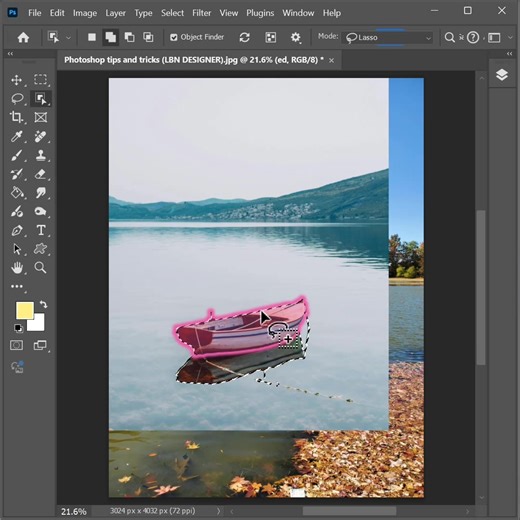Open the Filter menu
The image size is (520, 520).
pos(202,13)
